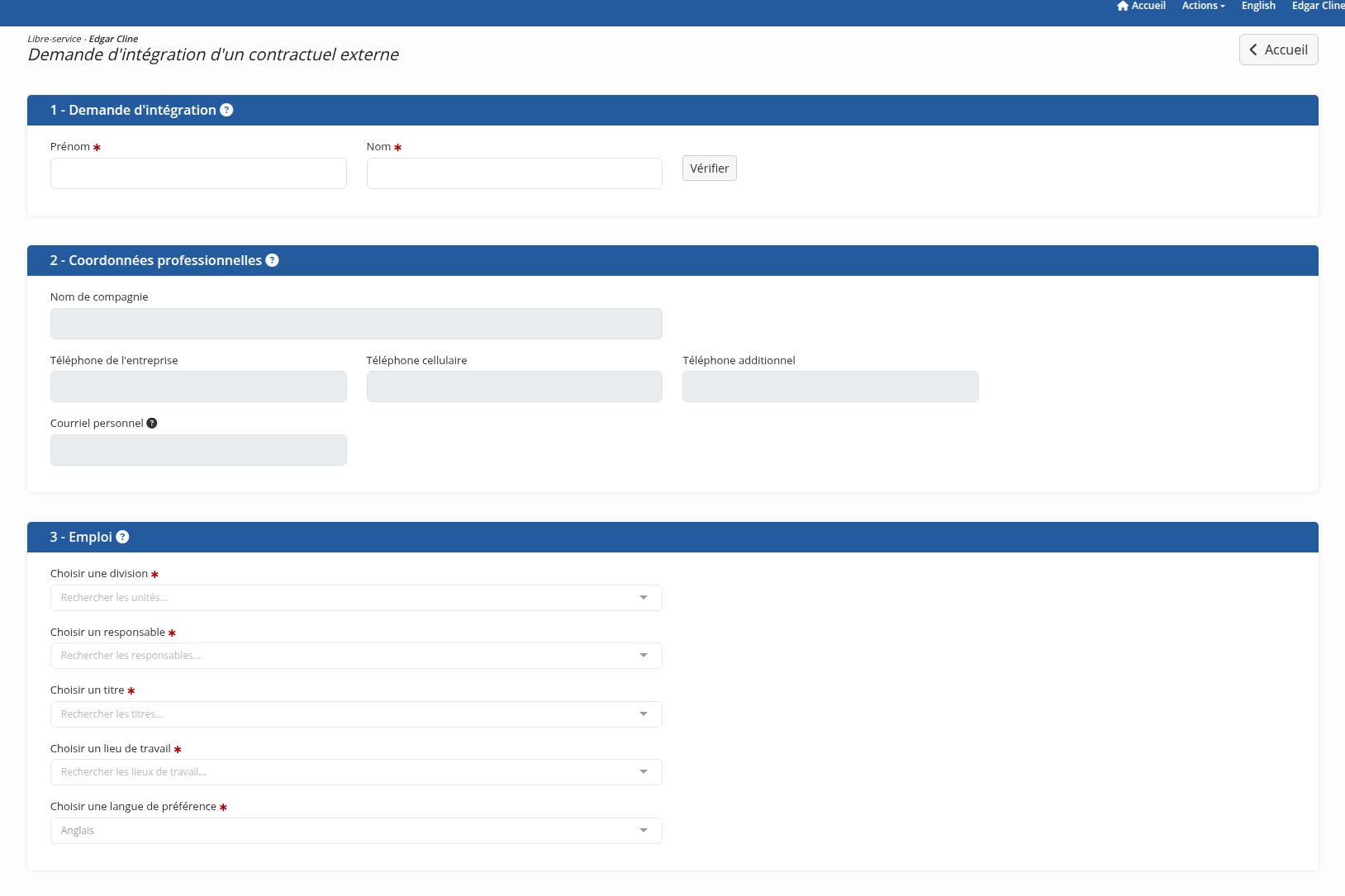Open help icon for Demande d'intégration section
The height and width of the screenshot is (896, 1345).
pyautogui.click(x=226, y=110)
